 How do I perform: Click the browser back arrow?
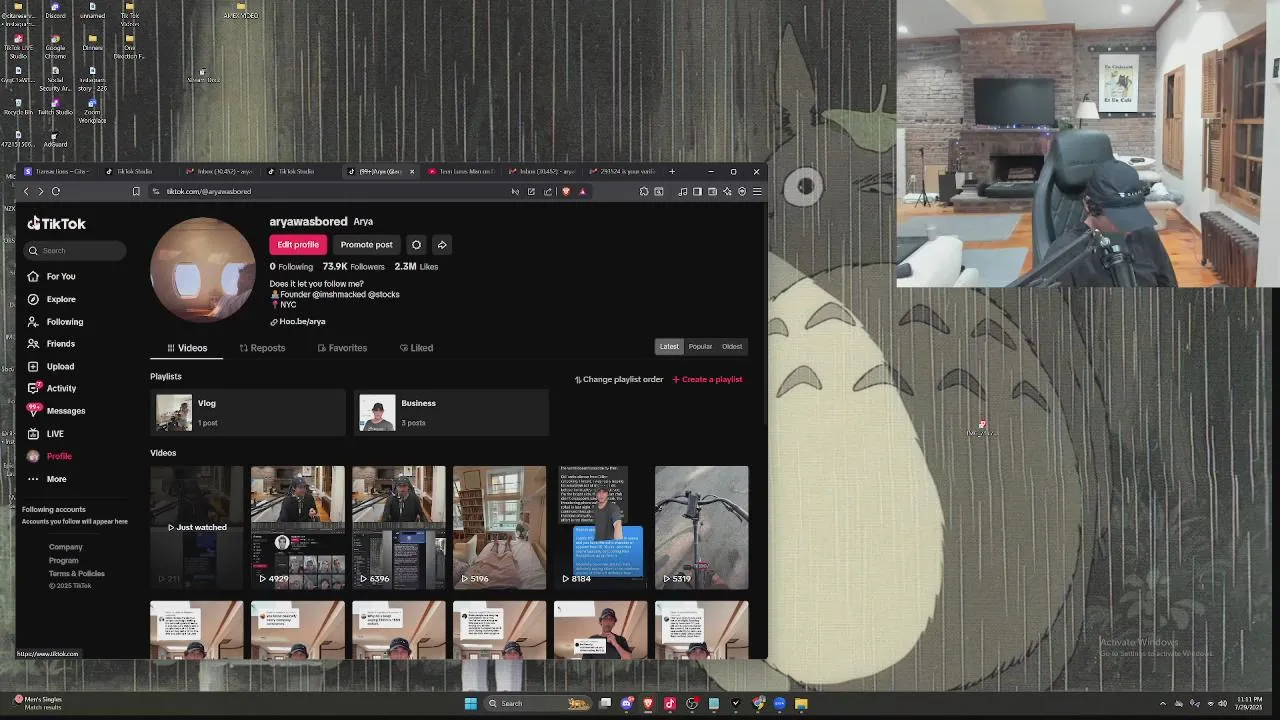[26, 191]
